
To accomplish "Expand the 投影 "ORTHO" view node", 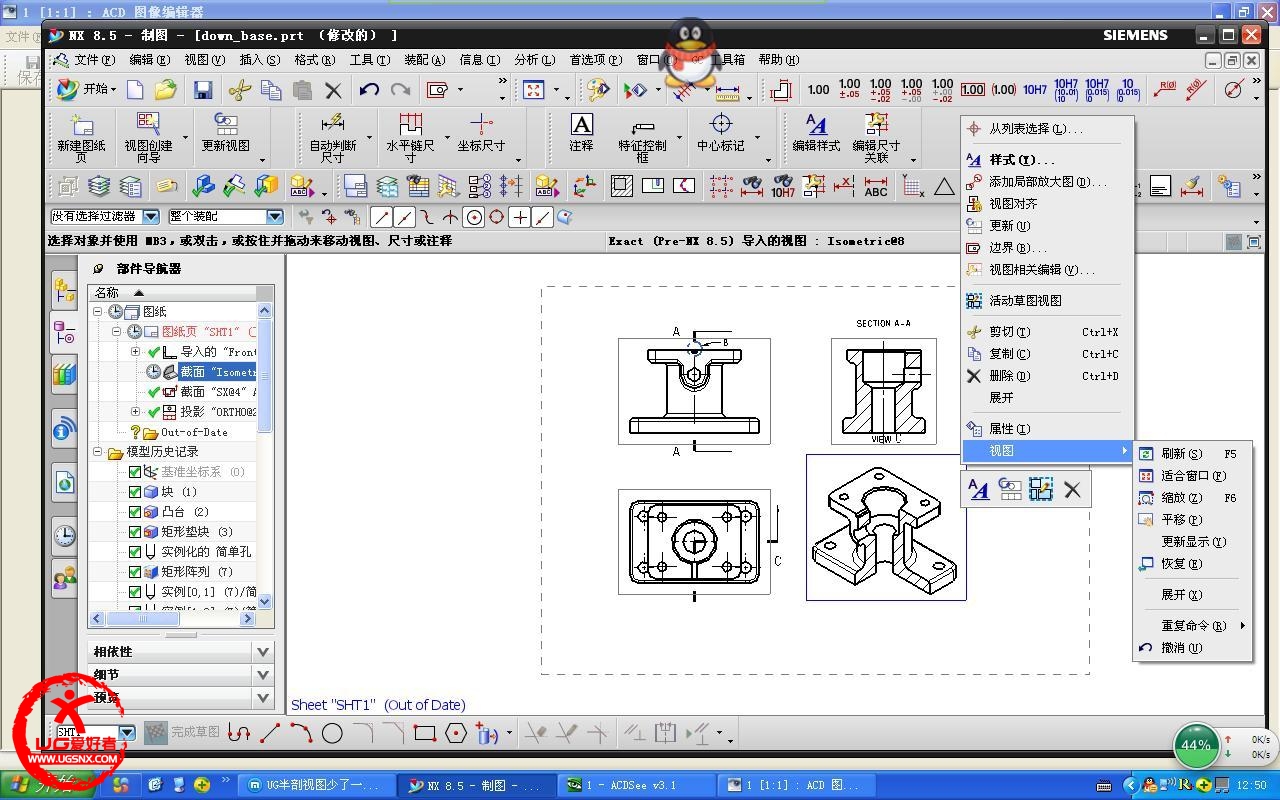I will pos(136,412).
